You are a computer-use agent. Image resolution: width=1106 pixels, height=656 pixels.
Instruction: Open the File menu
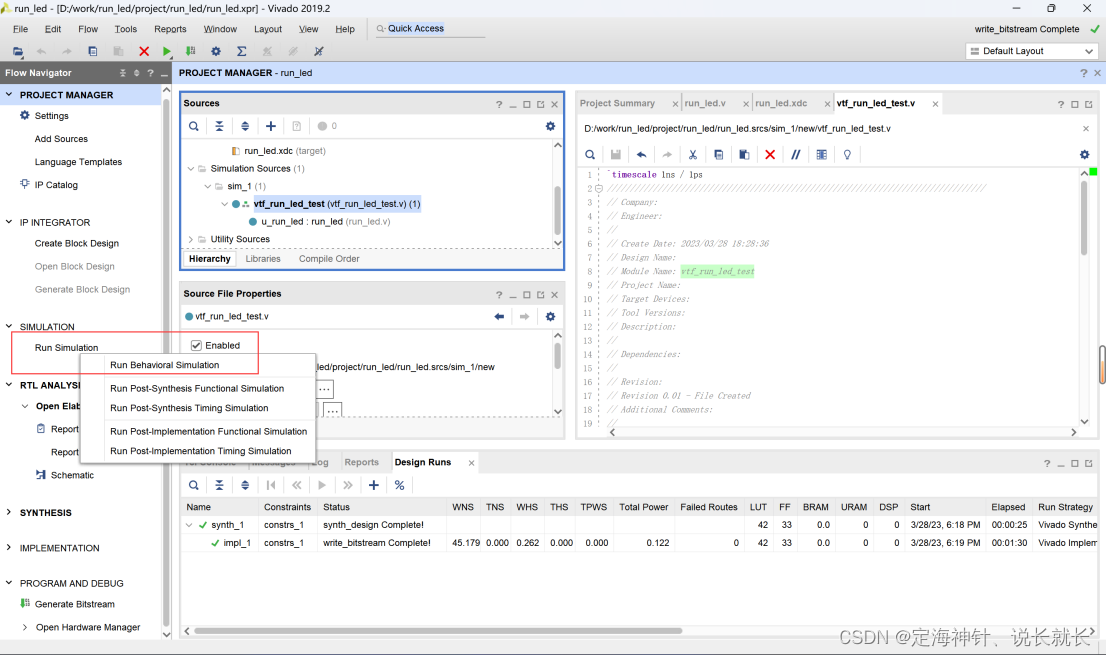pos(20,29)
